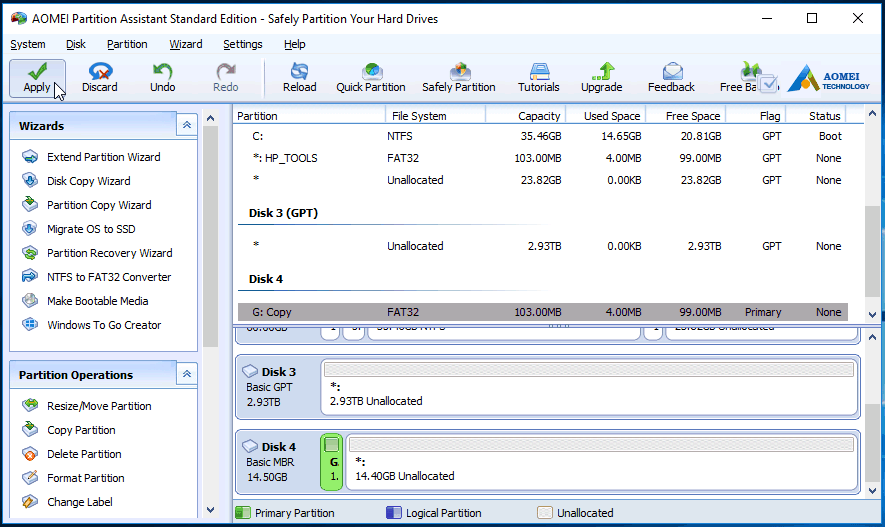Screen dimensions: 885x527
Task: Open the Help menu
Action: click(x=295, y=44)
